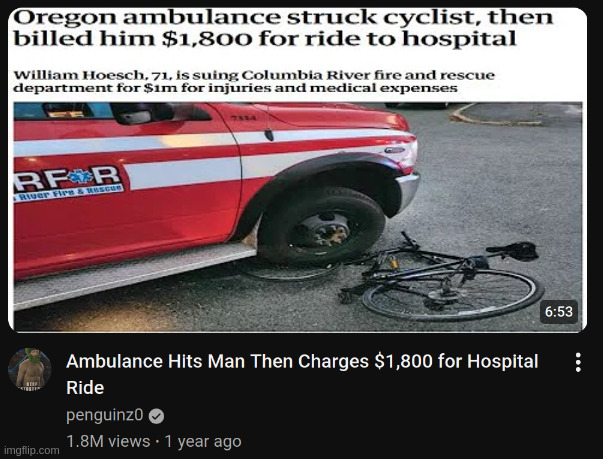Click the blue star-of-life emblem on the ambulance
This screenshot has height=459, width=603.
81,176
